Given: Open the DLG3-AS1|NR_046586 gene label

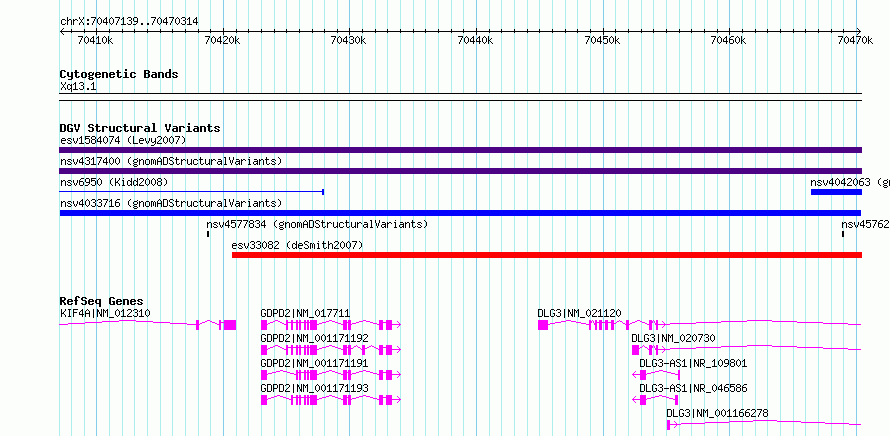Looking at the screenshot, I should pos(694,388).
